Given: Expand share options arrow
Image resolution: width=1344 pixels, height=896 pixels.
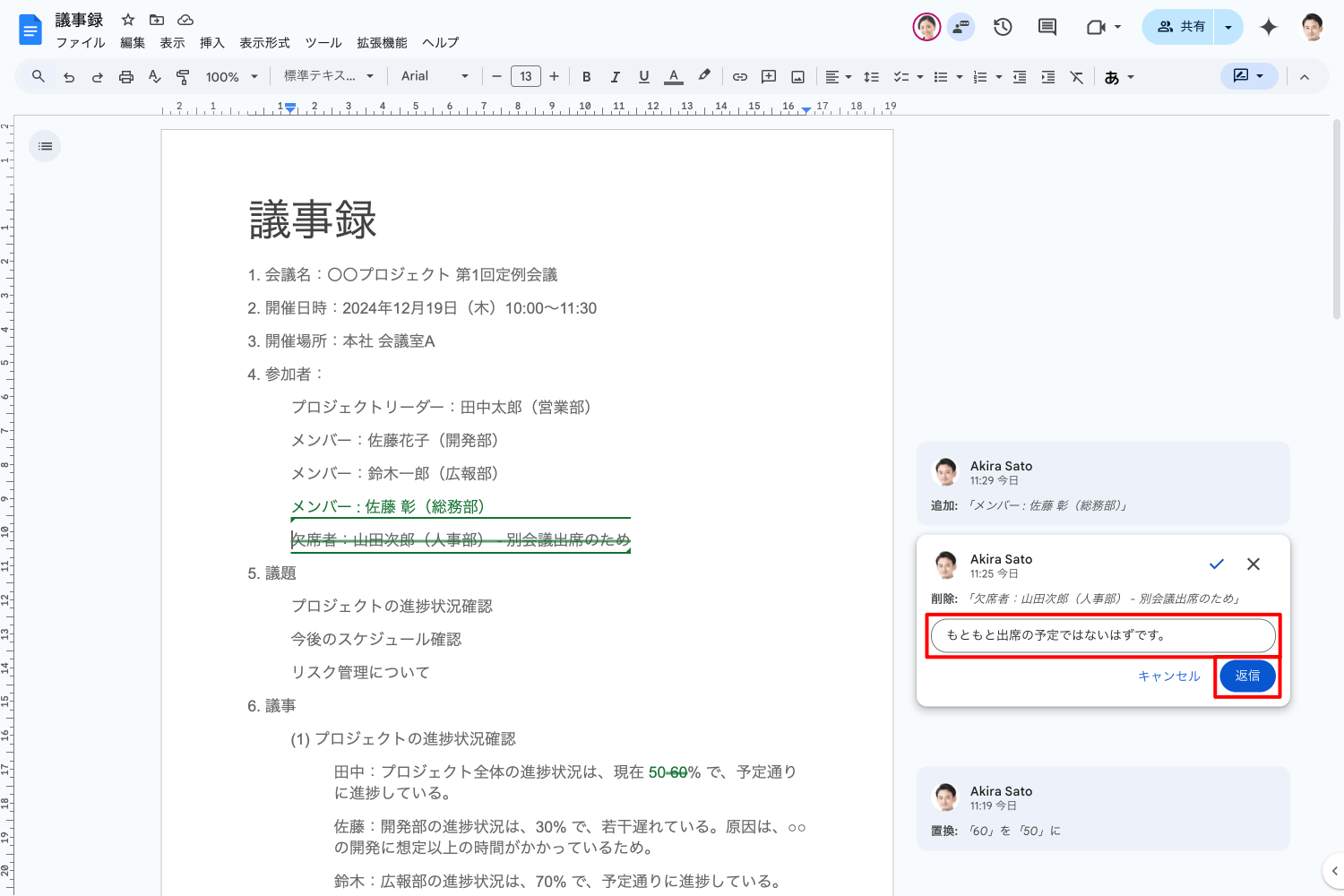Looking at the screenshot, I should click(x=1228, y=27).
